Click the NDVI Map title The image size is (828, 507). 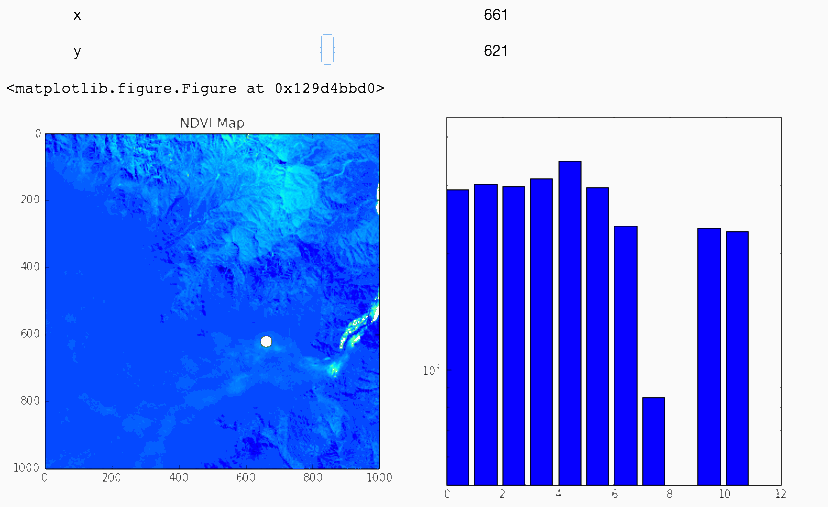tap(212, 123)
